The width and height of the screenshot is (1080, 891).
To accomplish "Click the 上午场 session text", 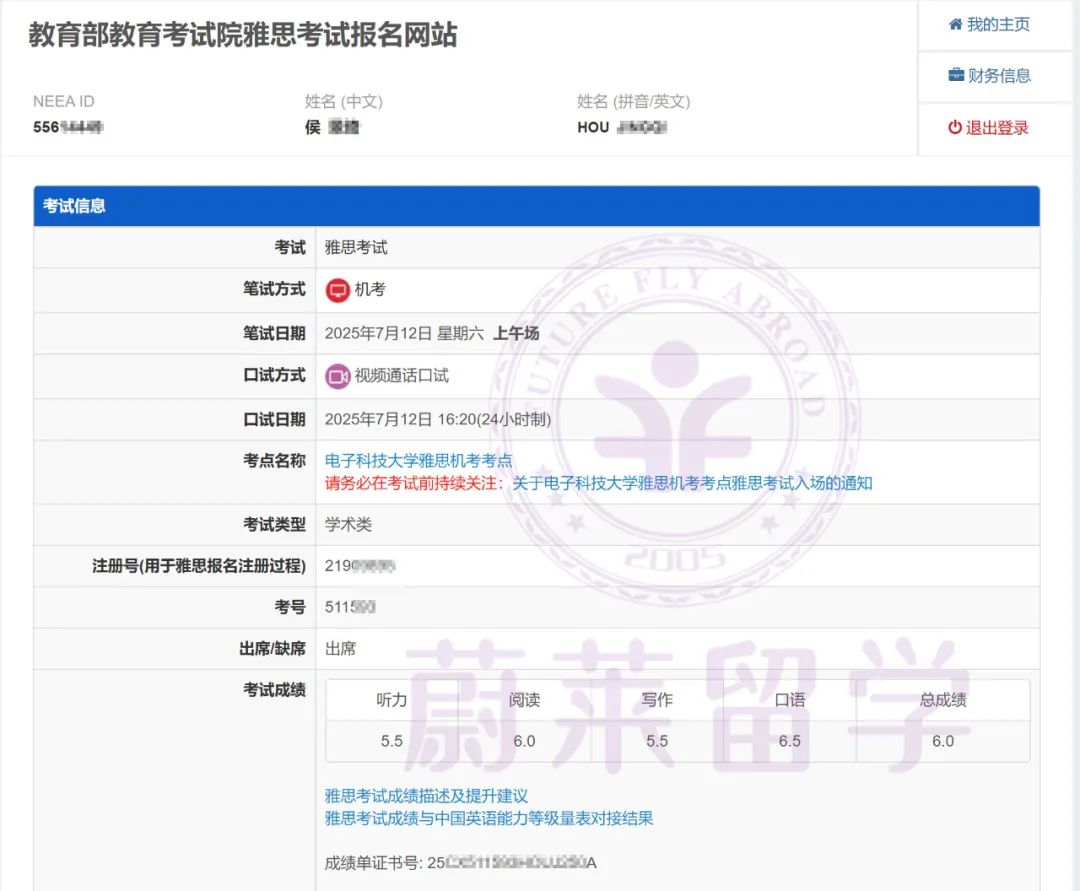I will [516, 333].
